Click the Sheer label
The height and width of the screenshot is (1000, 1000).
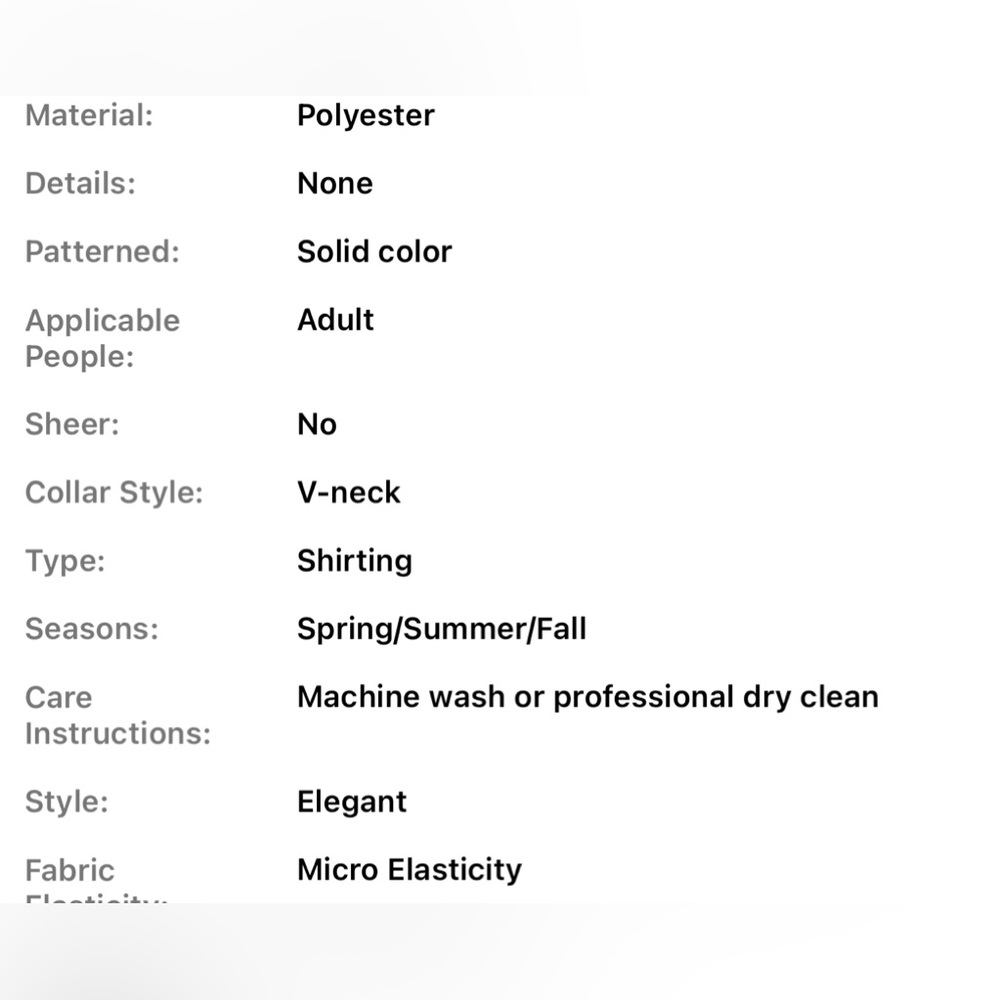tap(72, 424)
